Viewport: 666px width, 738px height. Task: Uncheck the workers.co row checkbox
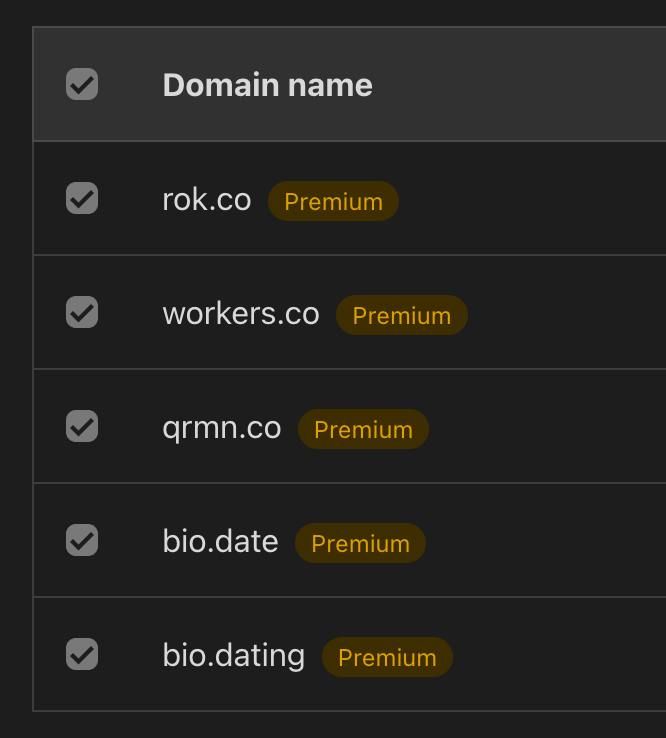[82, 313]
